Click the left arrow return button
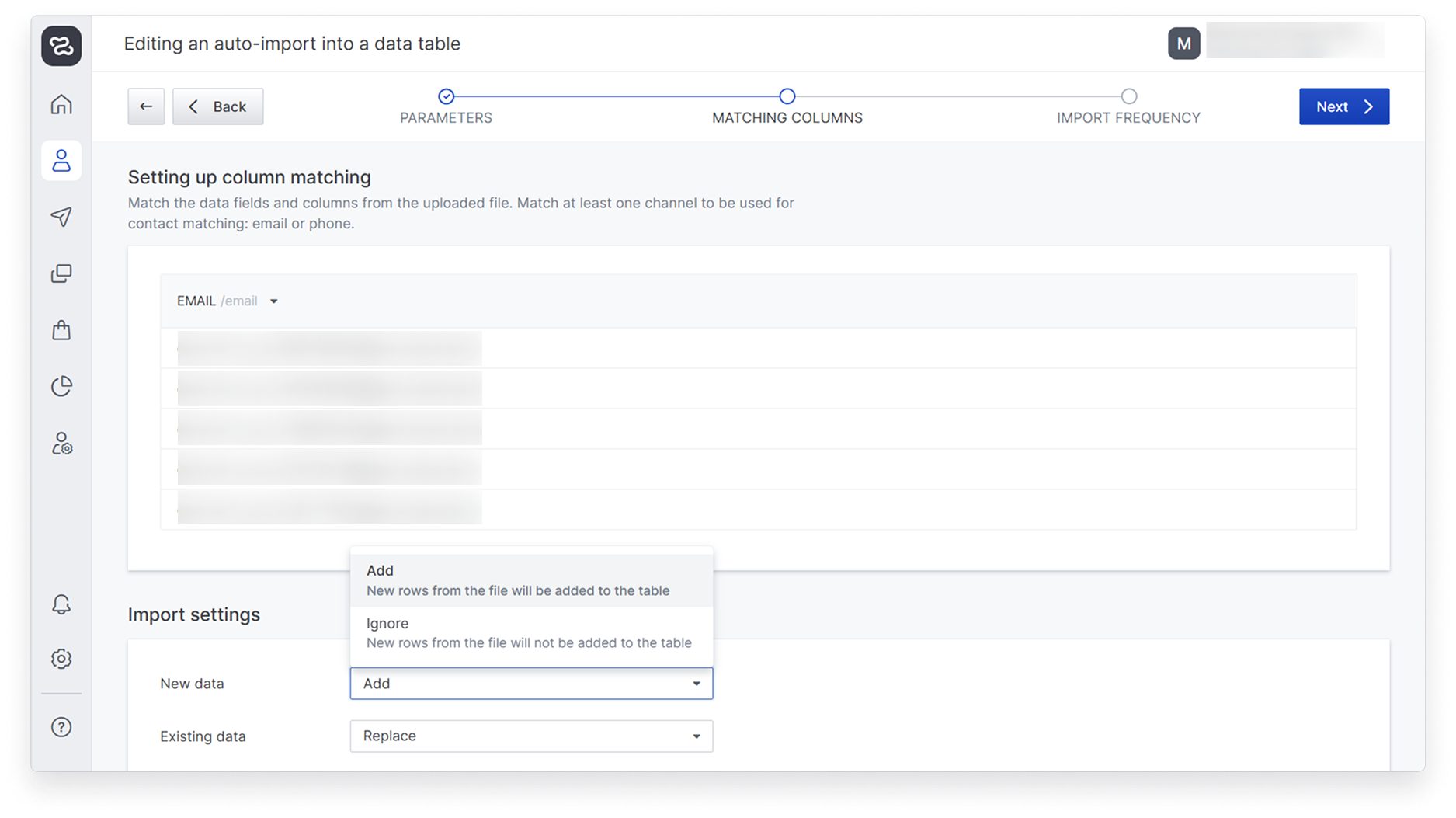Image resolution: width=1456 pixels, height=818 pixels. (146, 106)
